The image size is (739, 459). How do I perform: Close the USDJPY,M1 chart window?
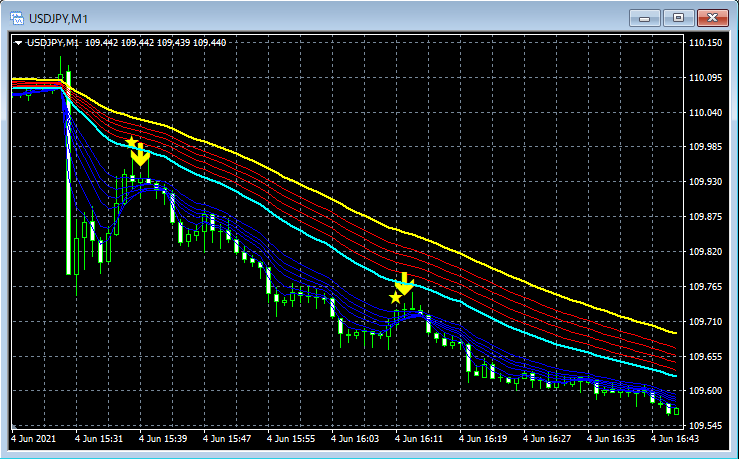713,18
